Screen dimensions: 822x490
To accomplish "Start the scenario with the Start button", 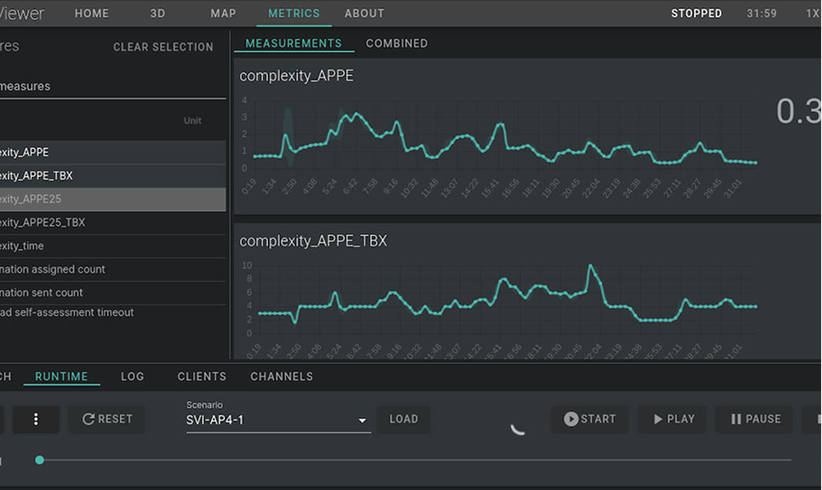I will (590, 419).
